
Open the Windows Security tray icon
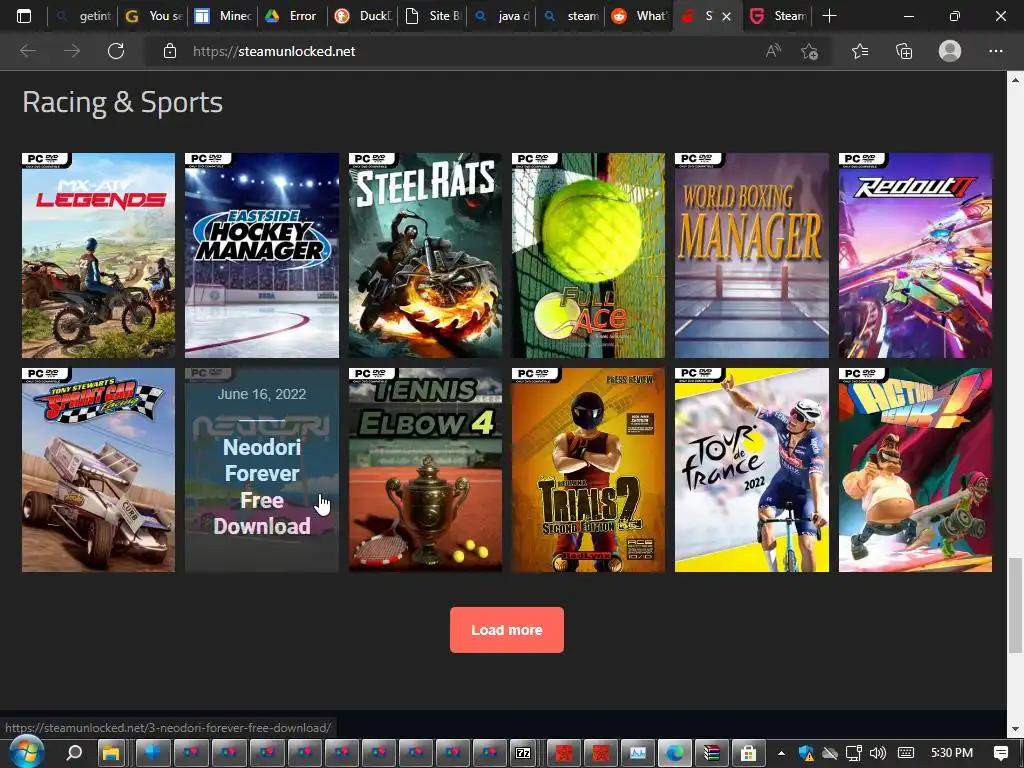coord(806,753)
